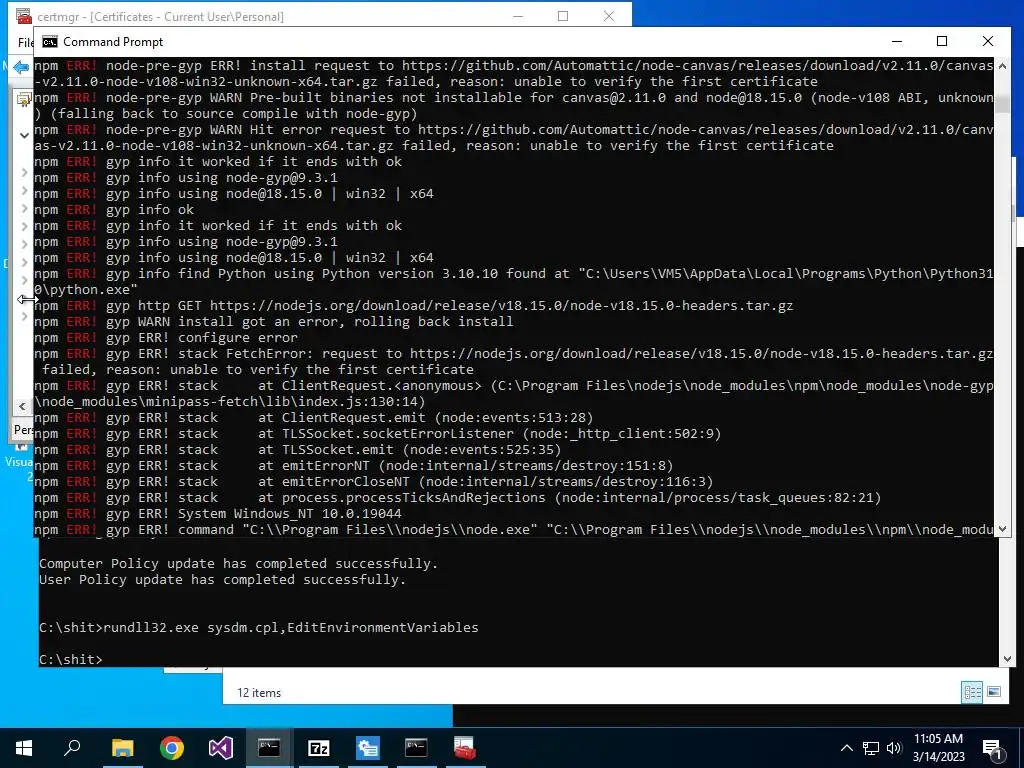The image size is (1024, 768).
Task: Open taskbar Search
Action: click(x=72, y=747)
